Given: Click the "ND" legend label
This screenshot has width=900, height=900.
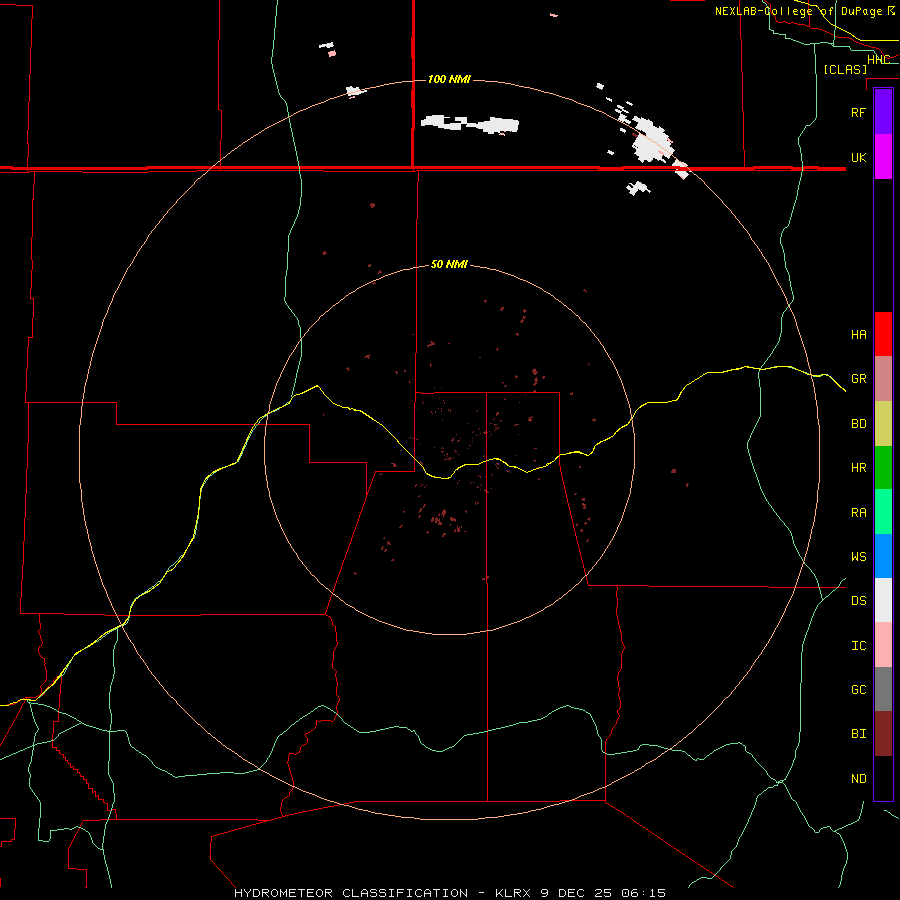Looking at the screenshot, I should tap(858, 779).
